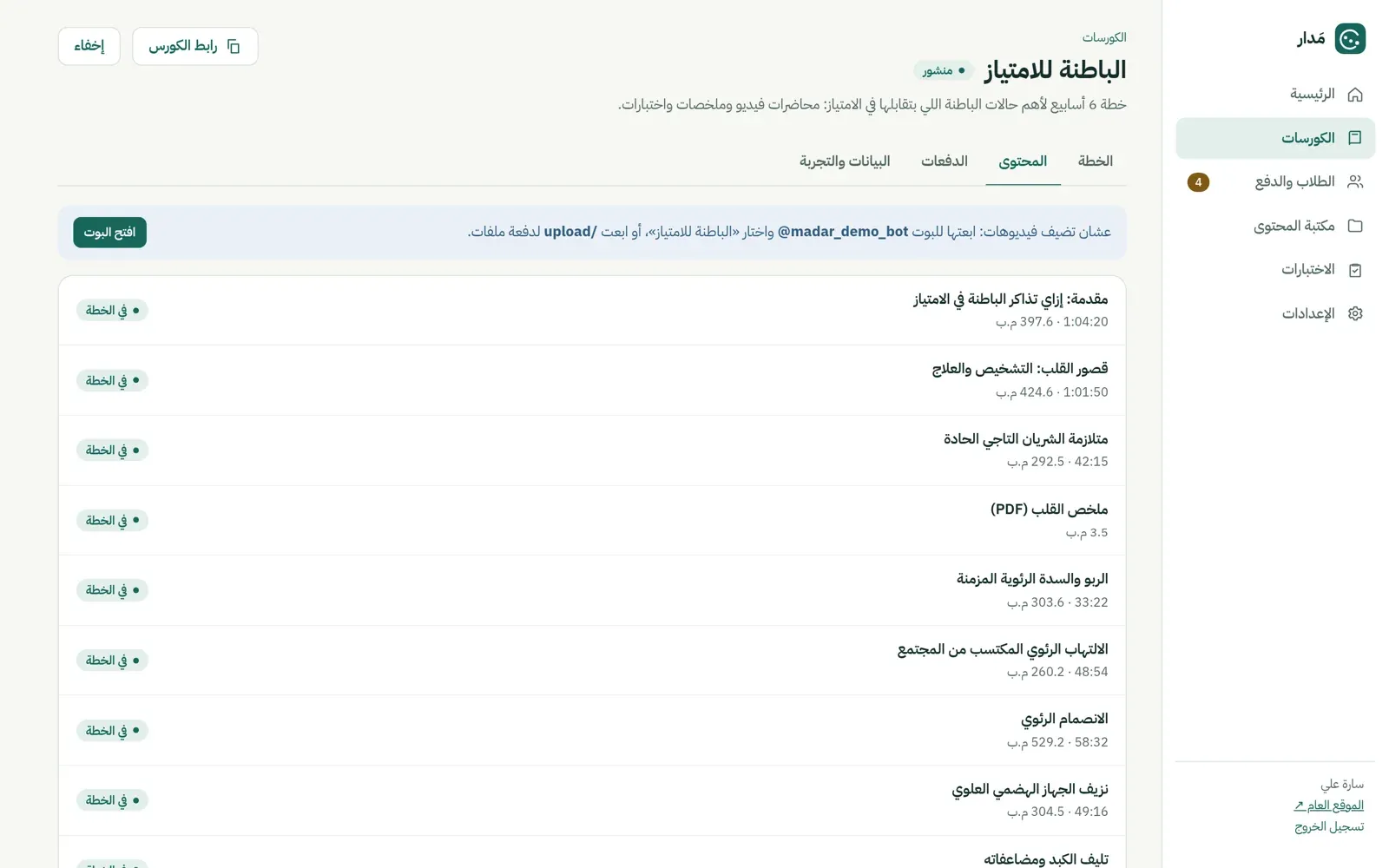Click the user name سارة علي
The height and width of the screenshot is (868, 1389).
point(1342,785)
